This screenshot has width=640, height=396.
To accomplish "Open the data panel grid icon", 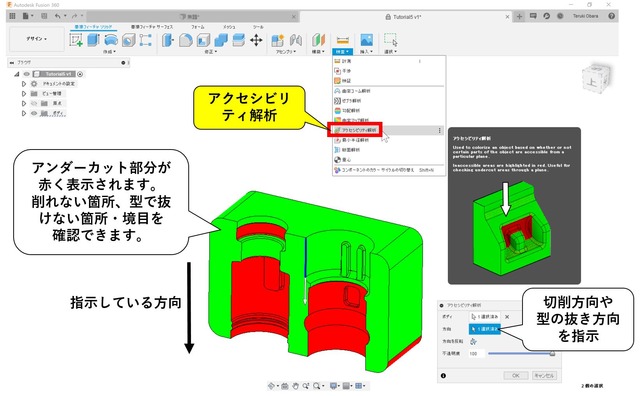I will pyautogui.click(x=12, y=16).
